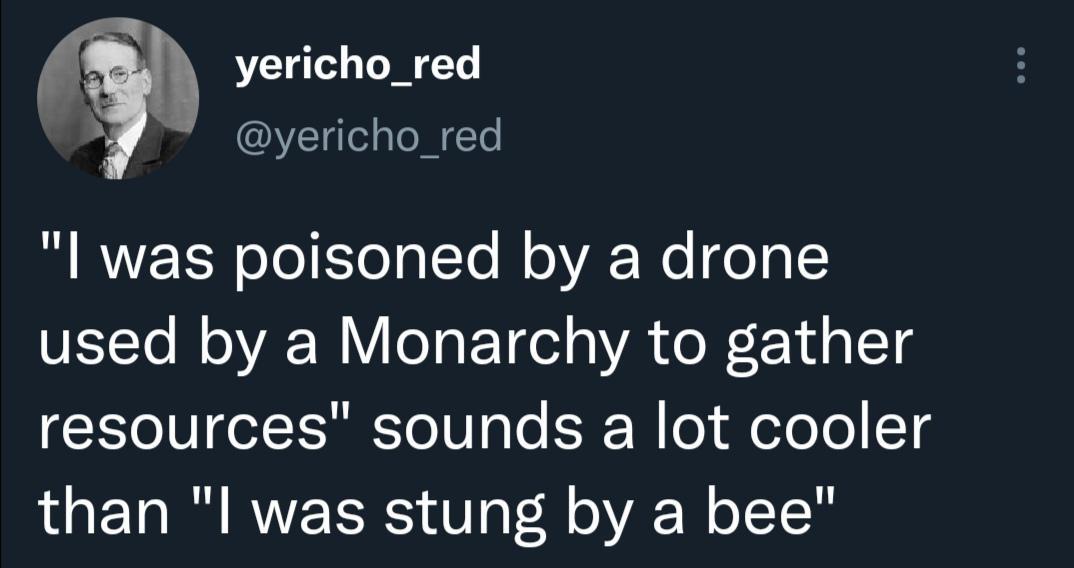Click the yericho_red profile picture
Image resolution: width=1074 pixels, height=568 pixels.
(118, 98)
